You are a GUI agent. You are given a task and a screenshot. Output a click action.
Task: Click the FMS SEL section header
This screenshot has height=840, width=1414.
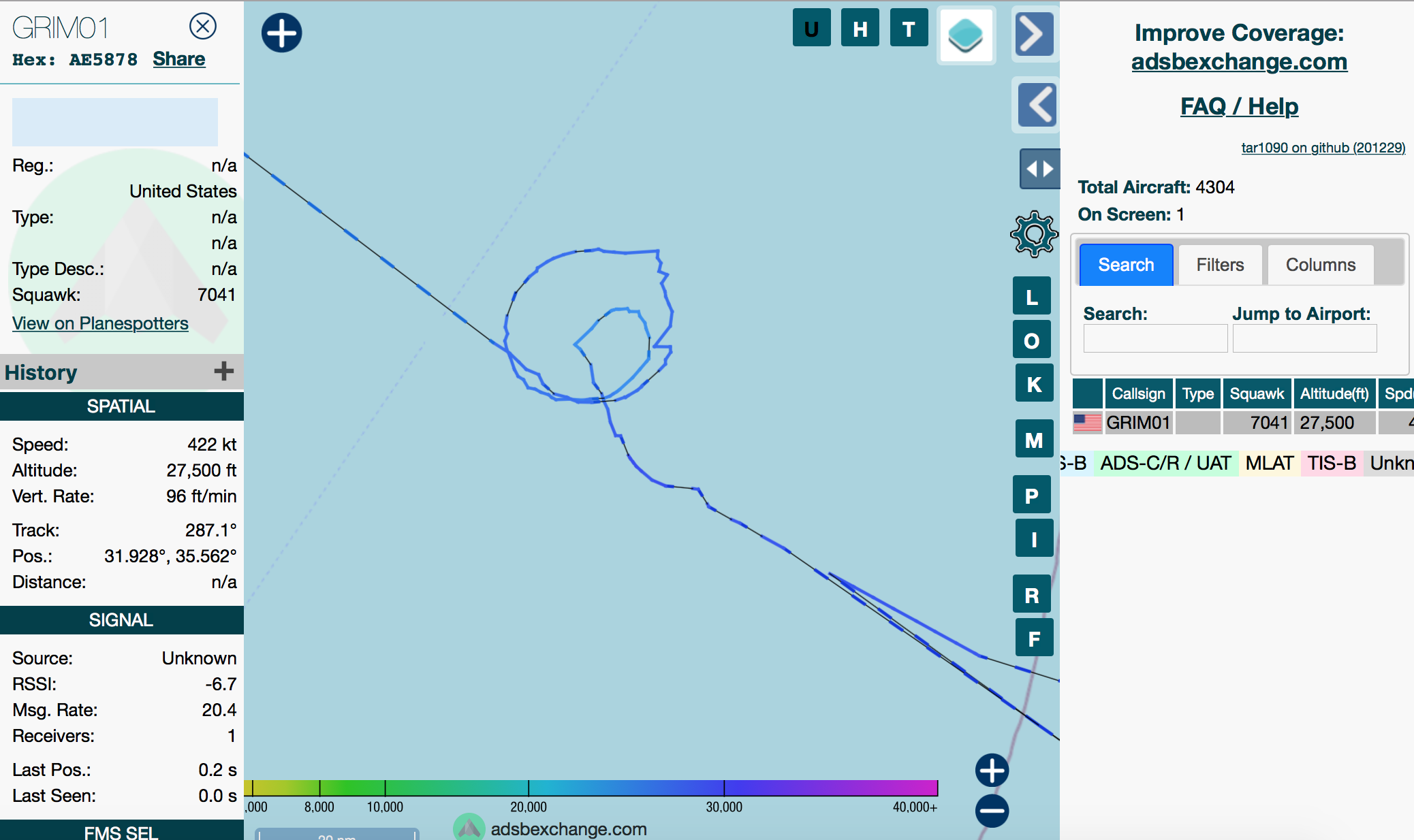pyautogui.click(x=121, y=830)
